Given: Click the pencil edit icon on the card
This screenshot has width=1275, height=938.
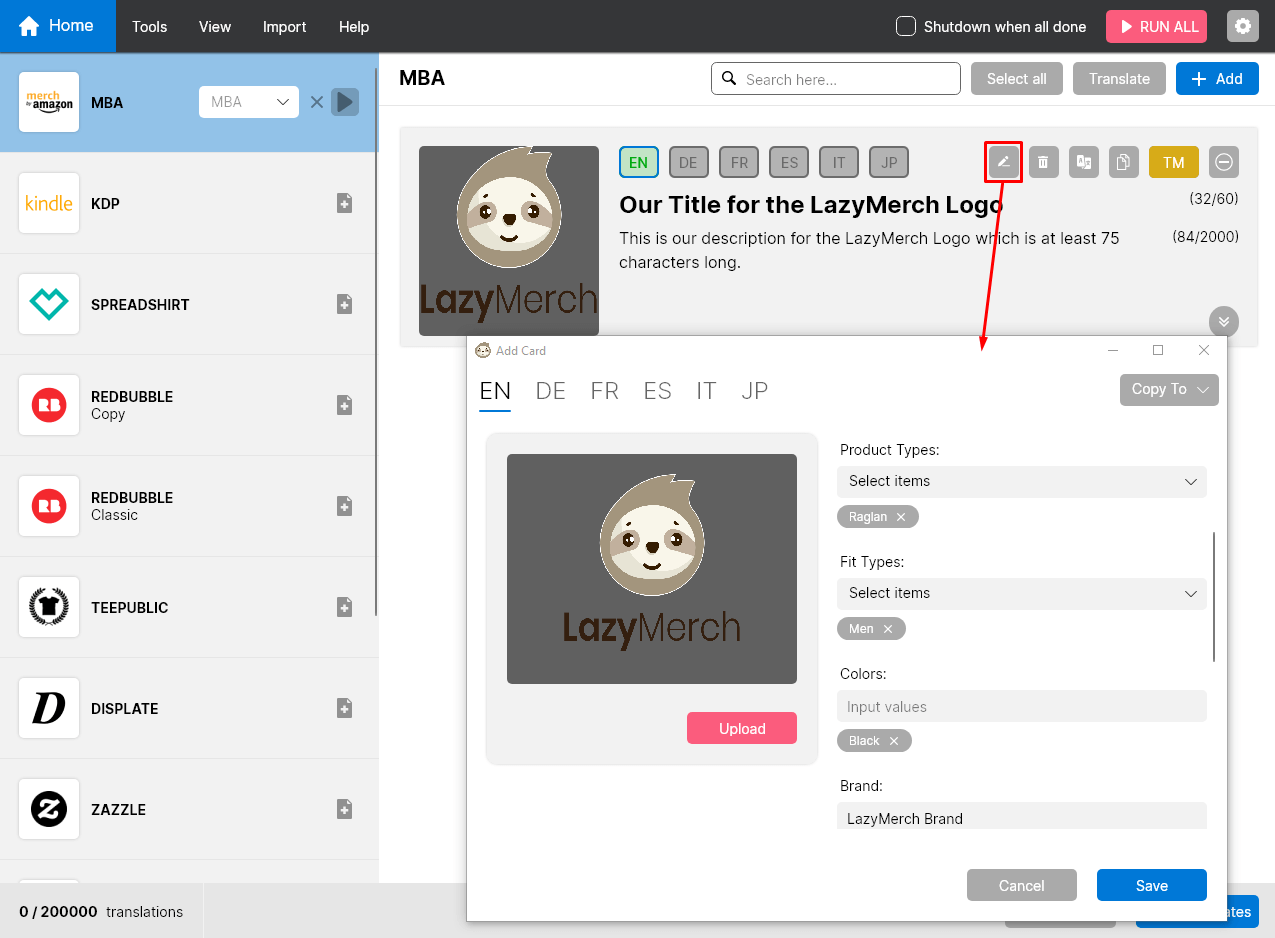Looking at the screenshot, I should (1004, 162).
